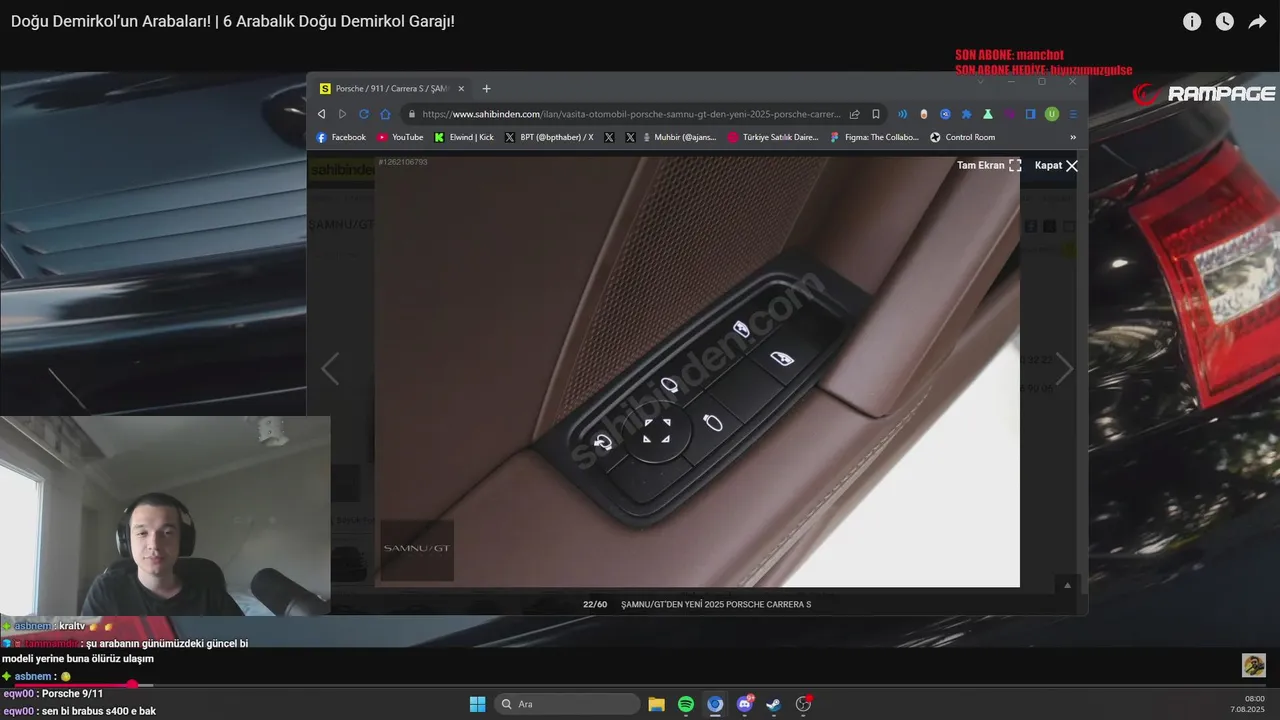
Task: Reload the sahibinden page
Action: coord(364,114)
